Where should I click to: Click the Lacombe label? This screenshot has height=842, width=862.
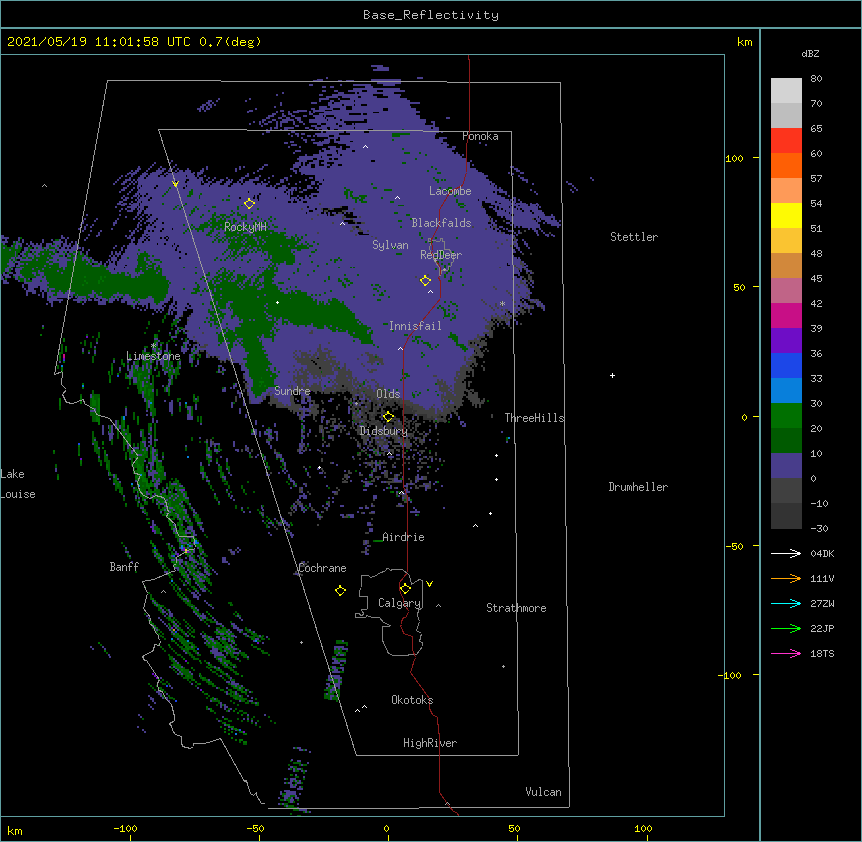(x=450, y=191)
